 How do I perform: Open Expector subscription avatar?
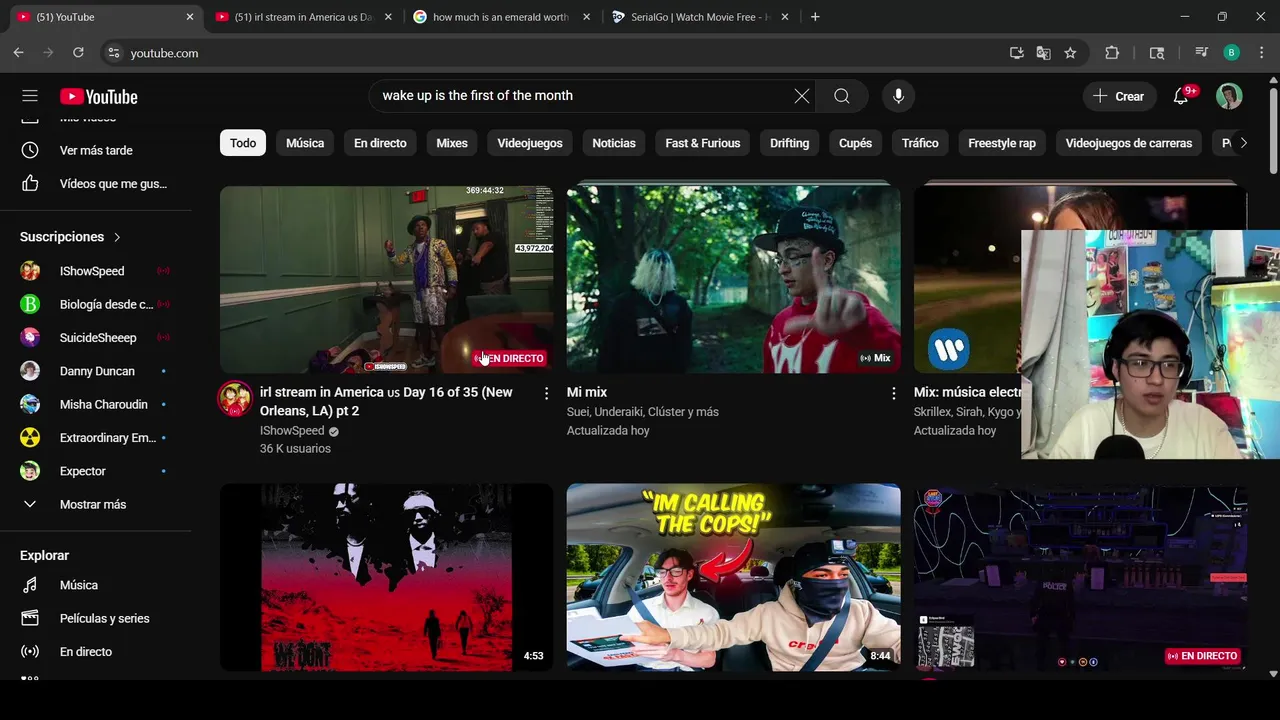coord(30,471)
